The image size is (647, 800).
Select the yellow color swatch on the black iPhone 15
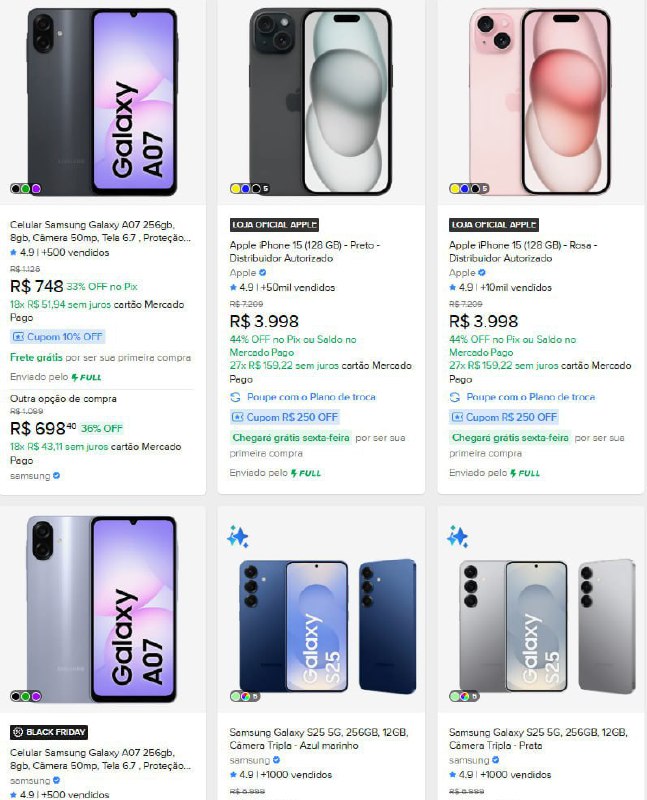click(235, 188)
